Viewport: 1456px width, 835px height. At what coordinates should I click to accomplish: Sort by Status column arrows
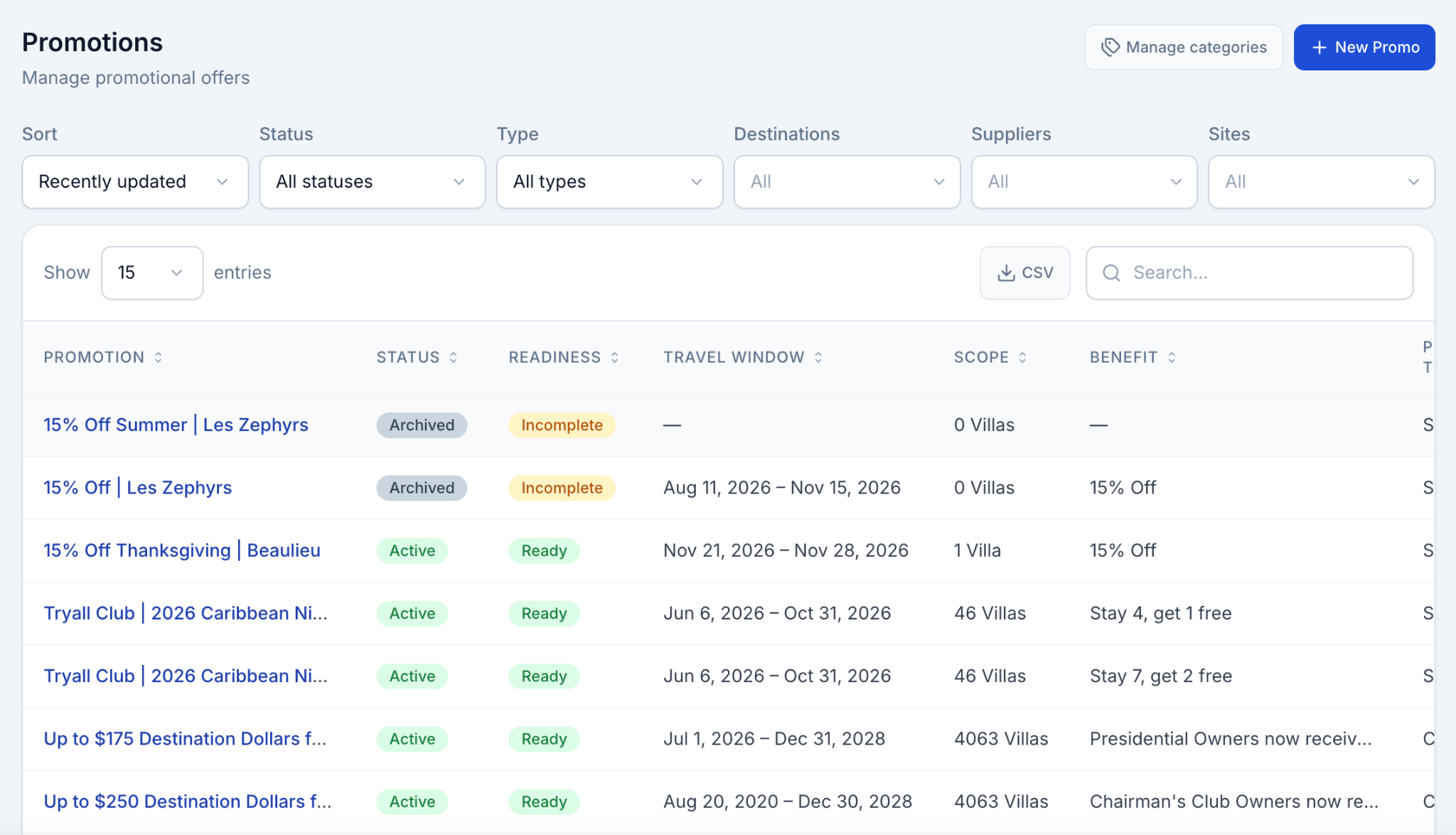453,357
